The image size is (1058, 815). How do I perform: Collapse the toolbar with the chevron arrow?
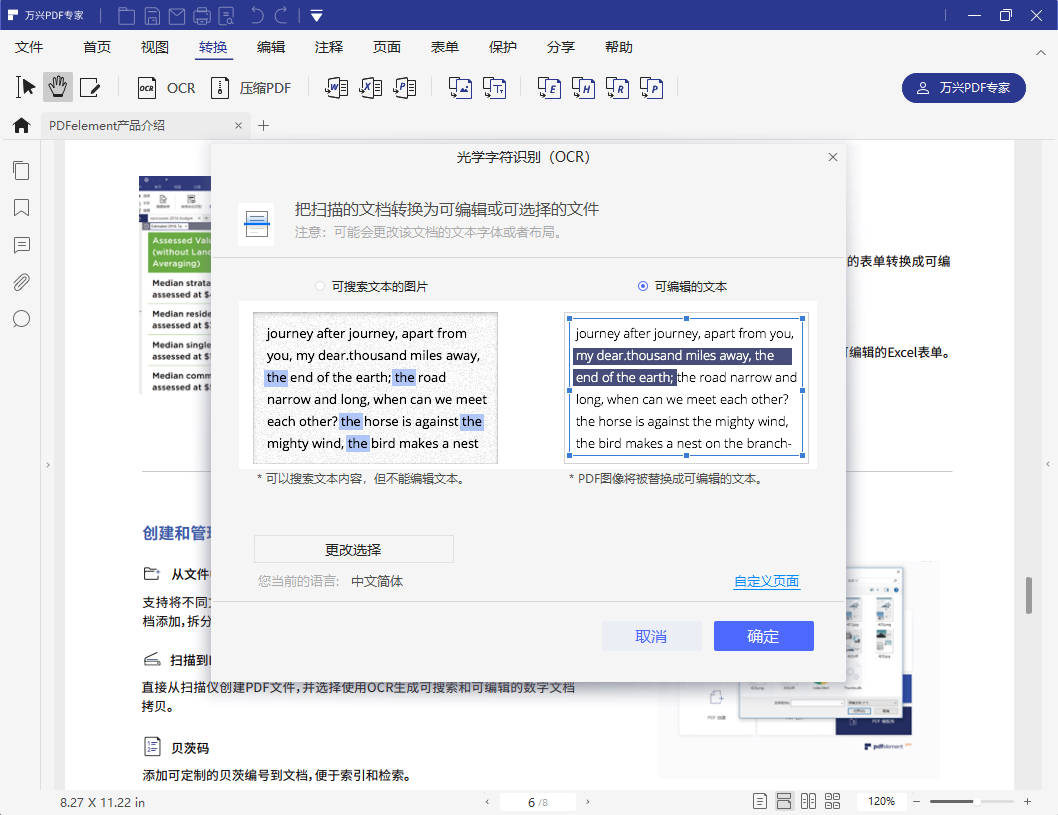click(x=1040, y=52)
